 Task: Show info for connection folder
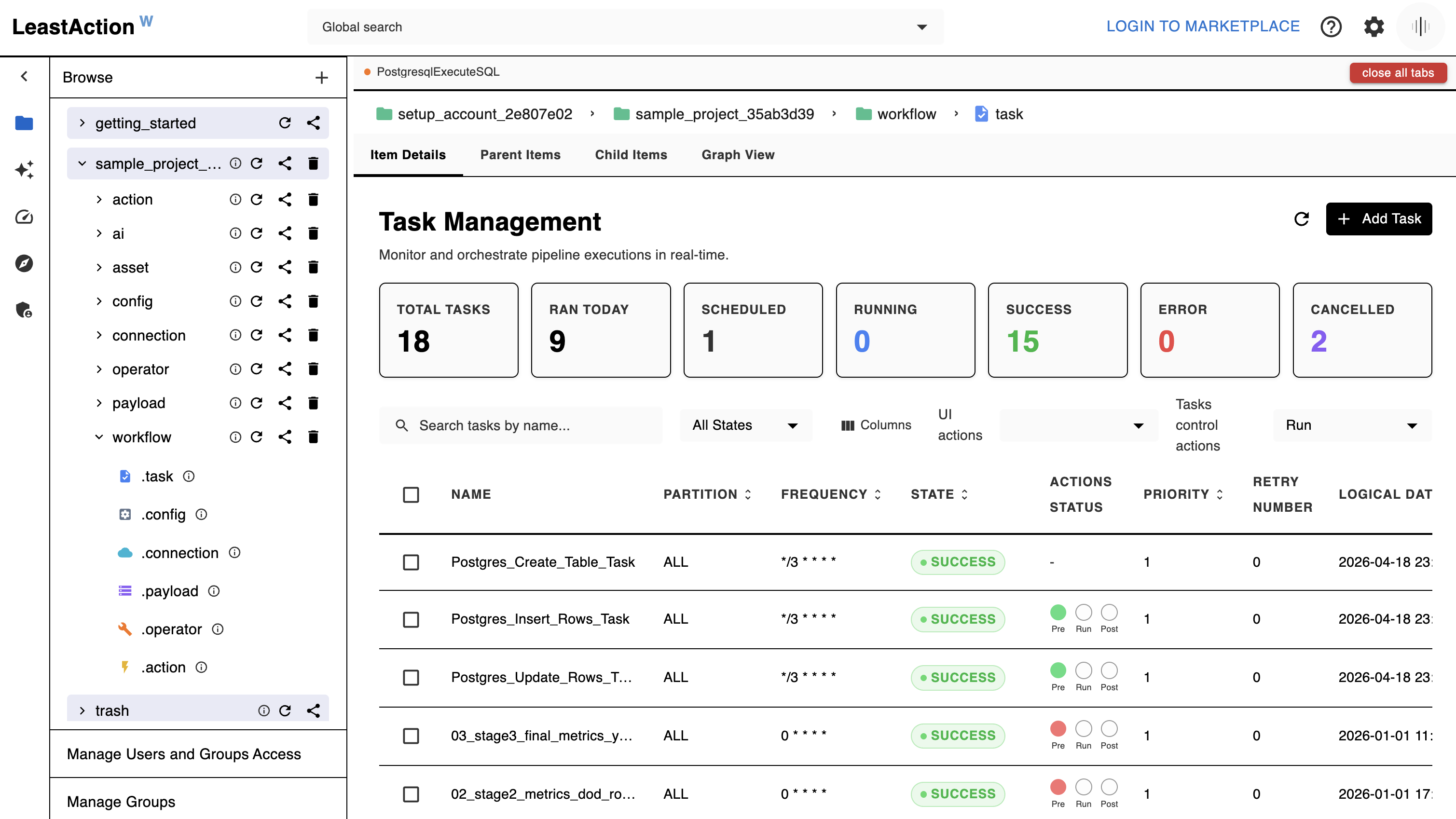(235, 335)
